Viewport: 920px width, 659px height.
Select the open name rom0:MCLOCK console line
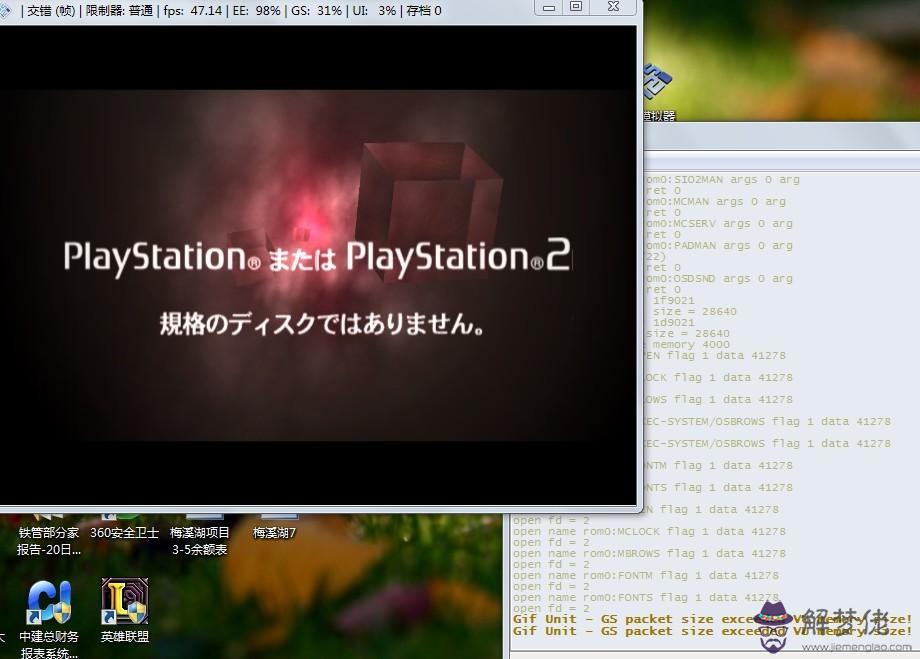[649, 532]
